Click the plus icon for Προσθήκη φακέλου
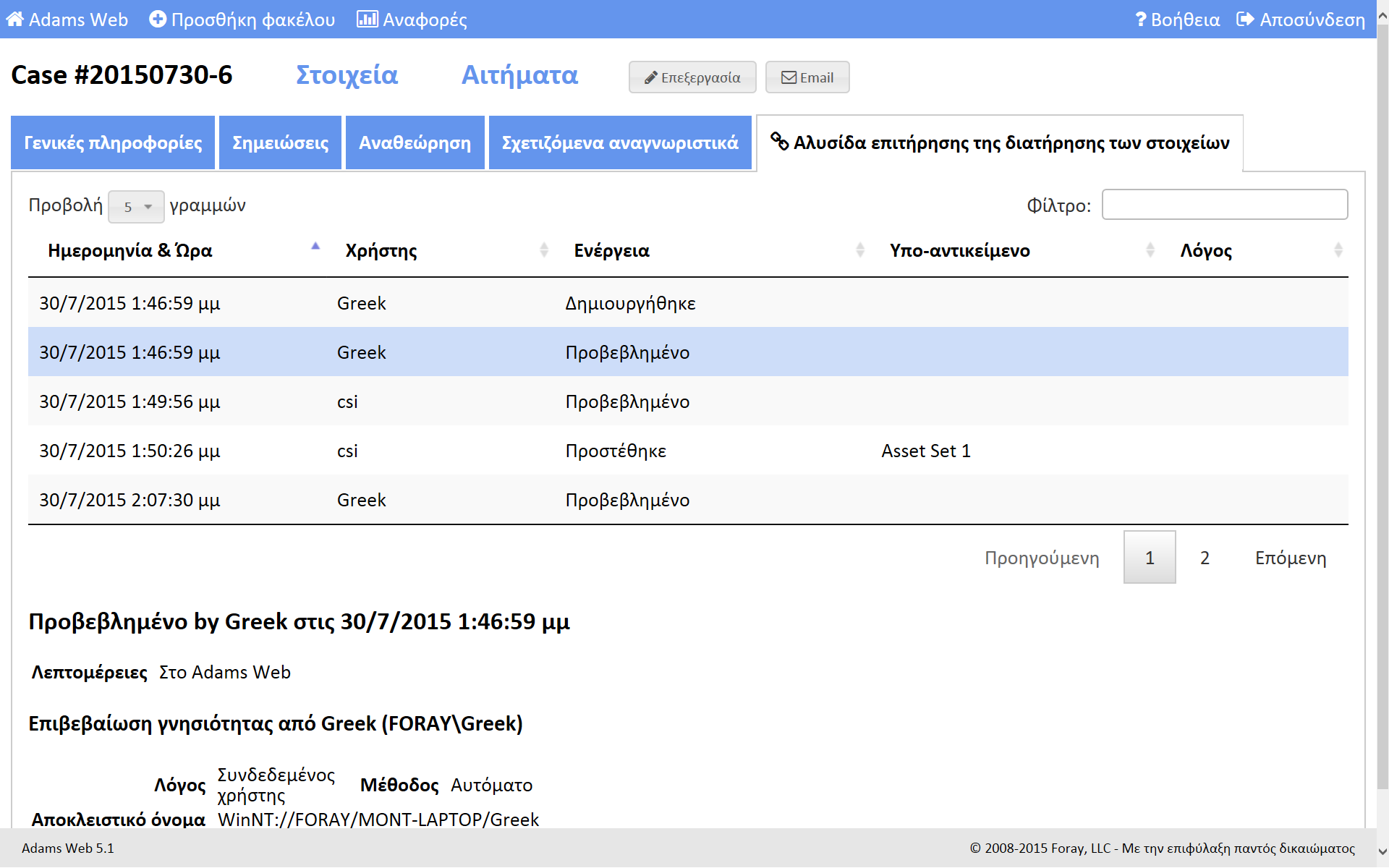Screen dimensions: 1389x868 tap(158, 20)
